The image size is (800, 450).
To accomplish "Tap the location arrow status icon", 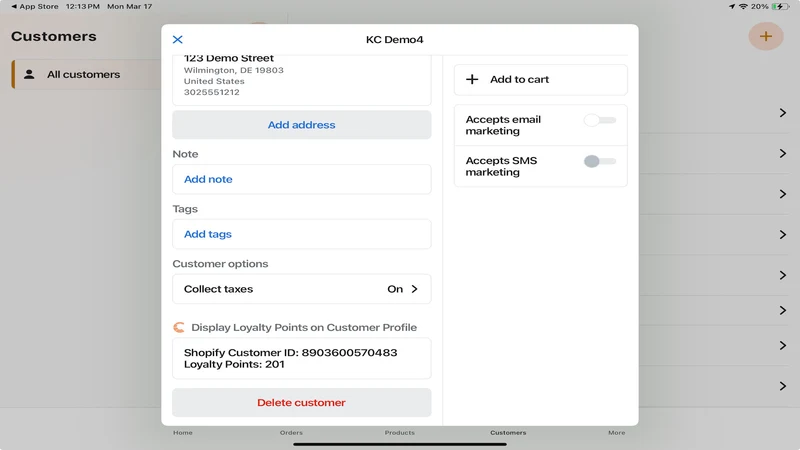I will click(732, 7).
